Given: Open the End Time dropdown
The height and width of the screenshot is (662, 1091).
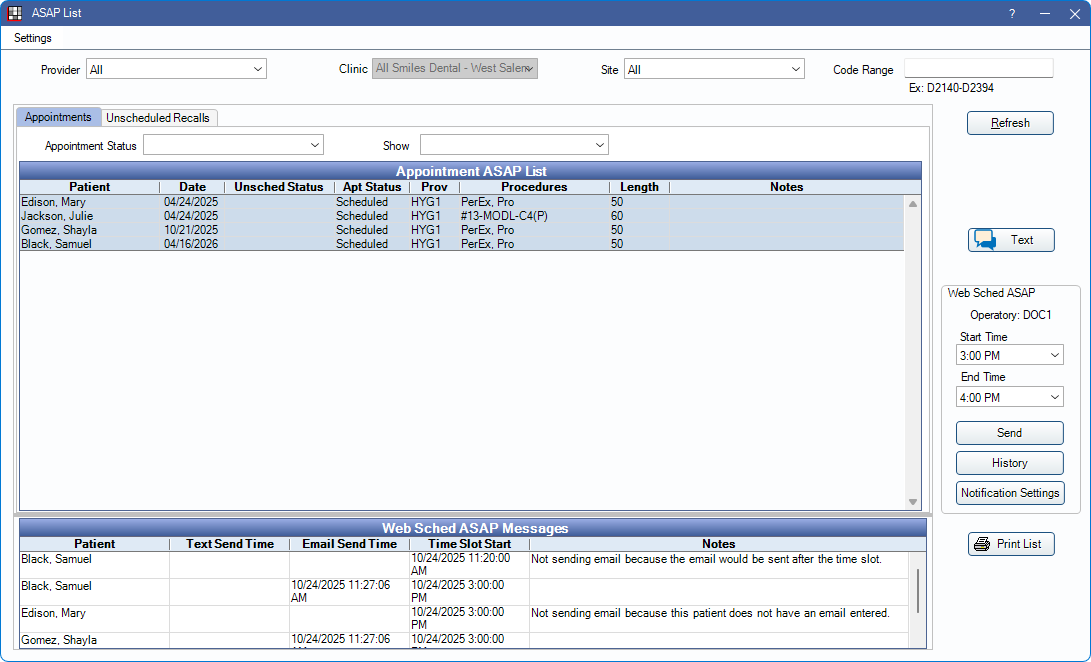Looking at the screenshot, I should (1009, 397).
